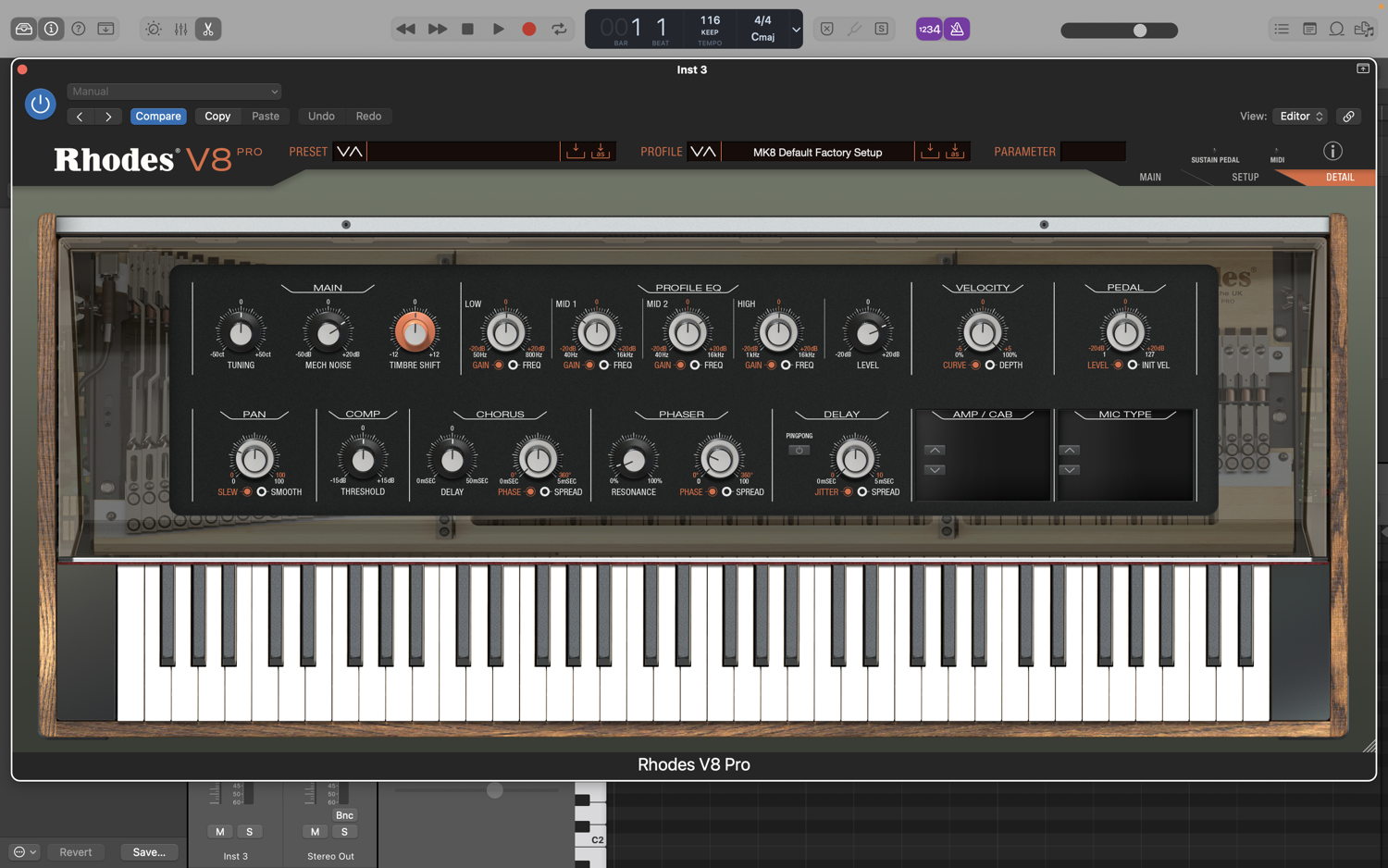
Task: Go to previous preset with left arrow
Action: [x=81, y=117]
